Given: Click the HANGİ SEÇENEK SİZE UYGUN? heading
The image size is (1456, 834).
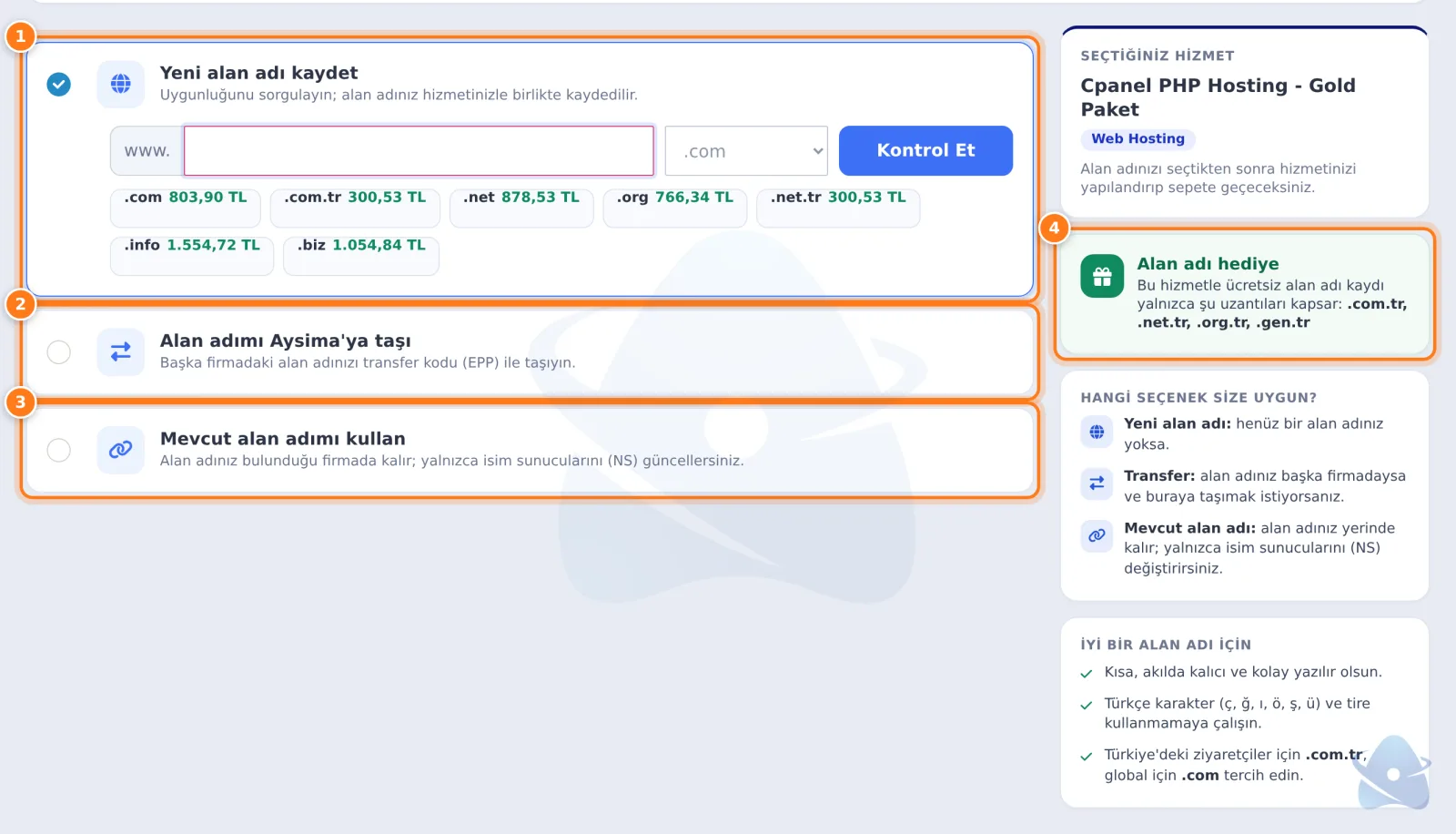Looking at the screenshot, I should [1198, 398].
